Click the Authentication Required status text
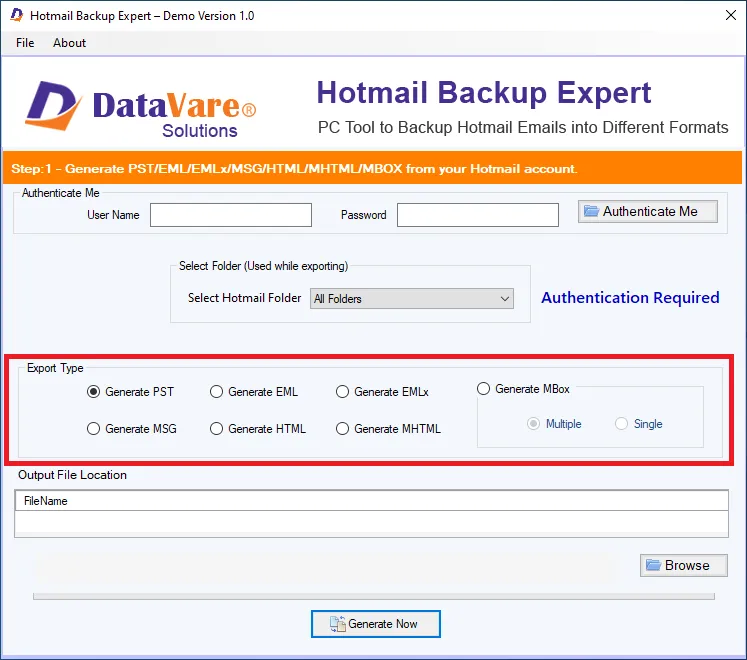 (x=630, y=298)
